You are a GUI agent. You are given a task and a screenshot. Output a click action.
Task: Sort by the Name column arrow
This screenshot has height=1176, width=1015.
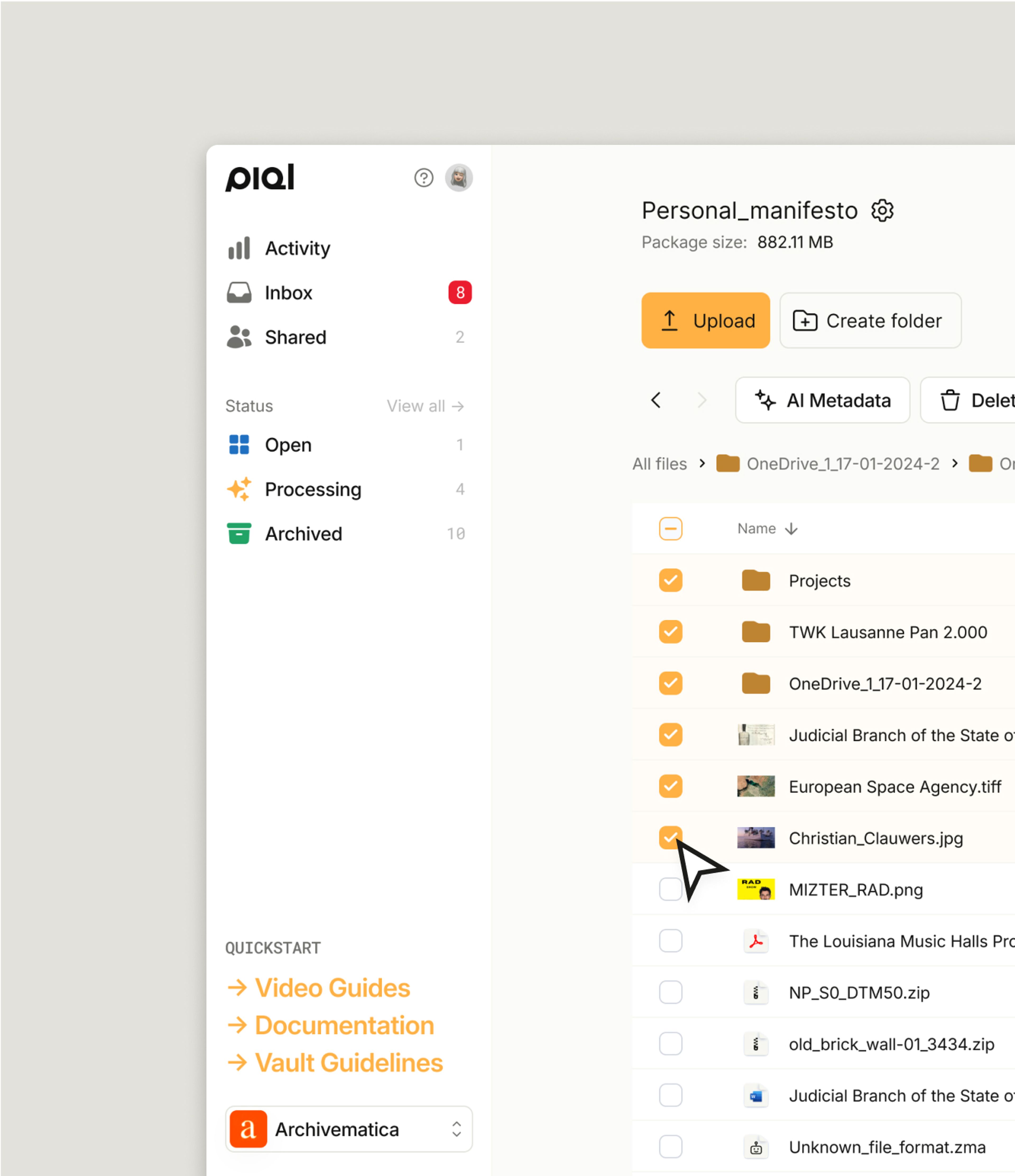tap(791, 529)
